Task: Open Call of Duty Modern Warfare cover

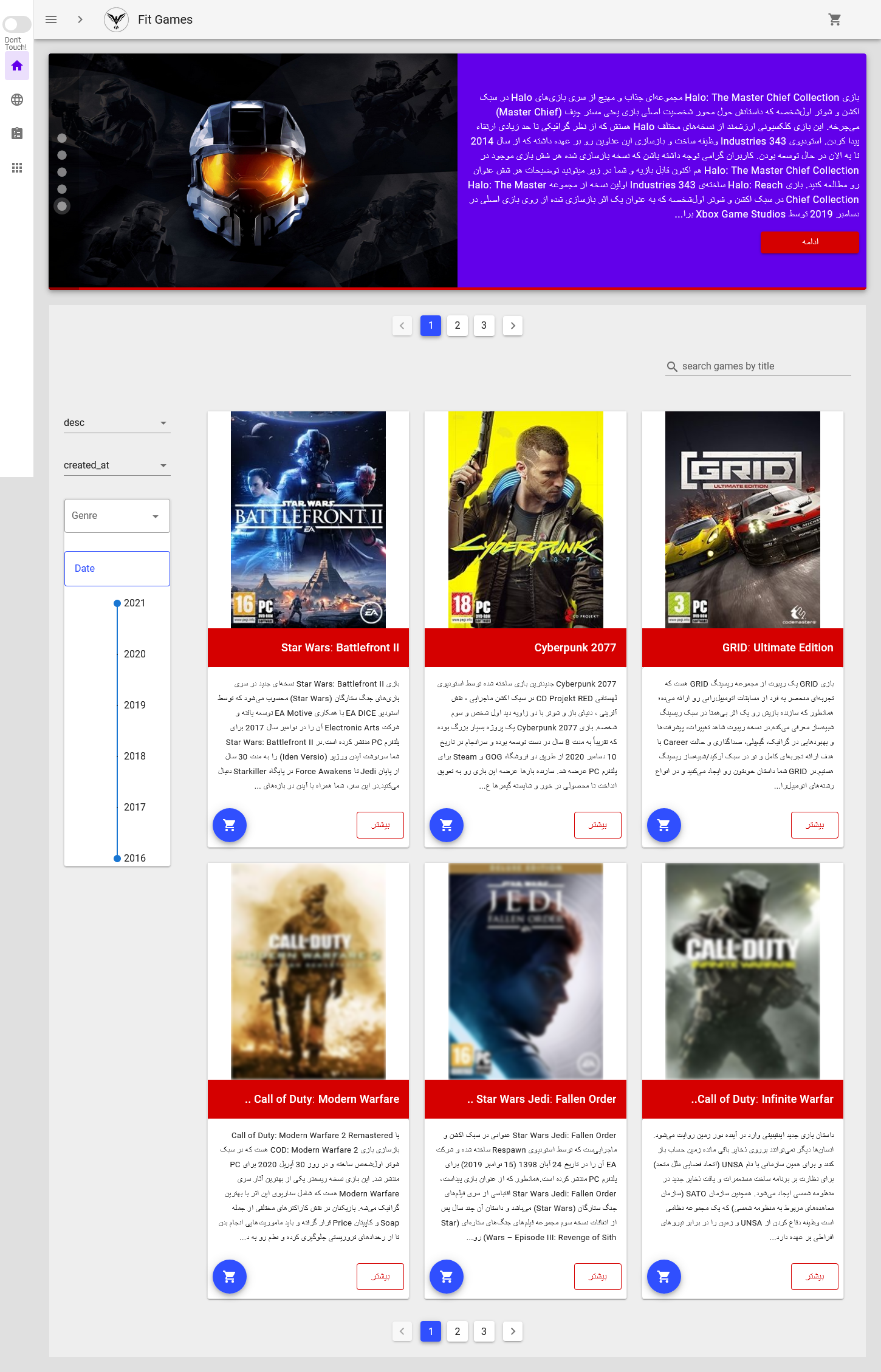Action: coord(308,971)
